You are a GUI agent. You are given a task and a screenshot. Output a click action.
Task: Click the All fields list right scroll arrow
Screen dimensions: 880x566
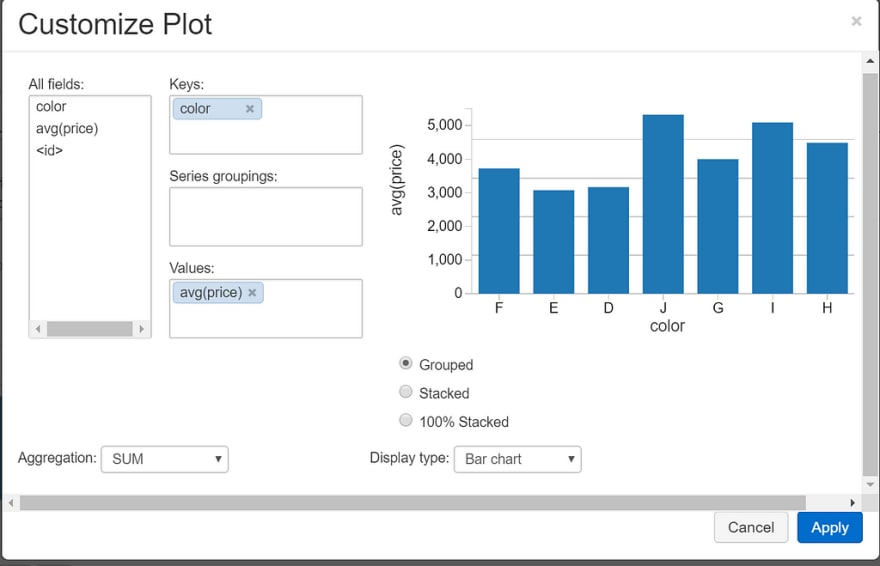tap(141, 329)
